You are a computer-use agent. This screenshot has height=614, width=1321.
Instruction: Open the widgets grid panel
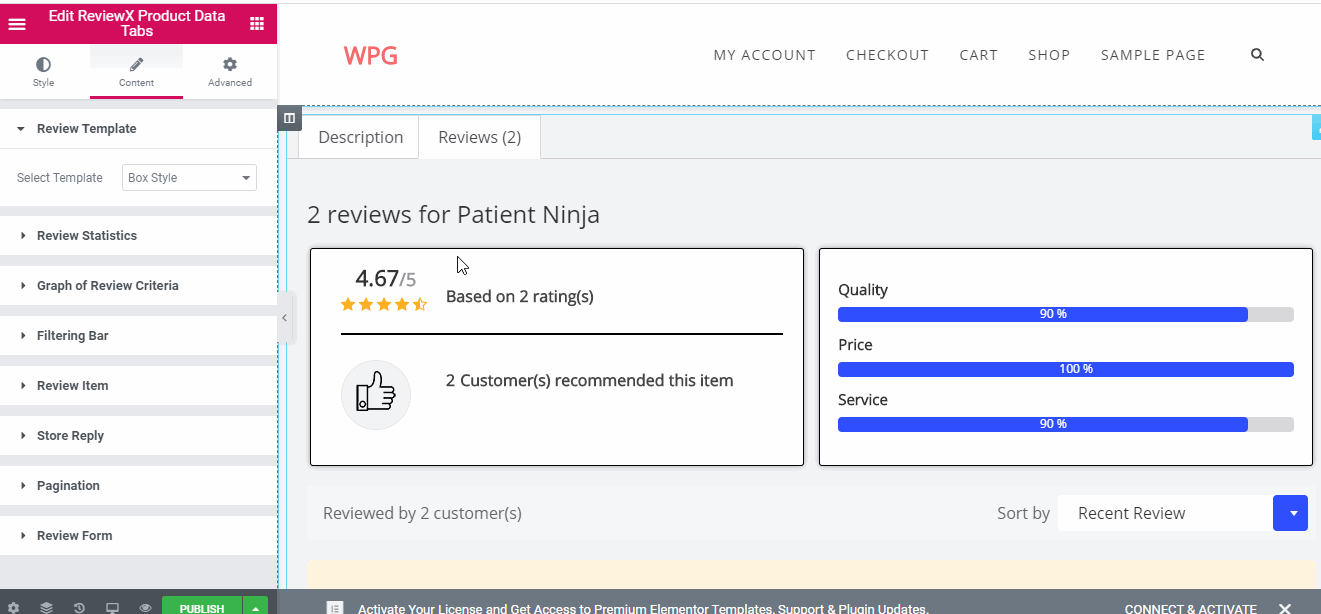[x=257, y=24]
